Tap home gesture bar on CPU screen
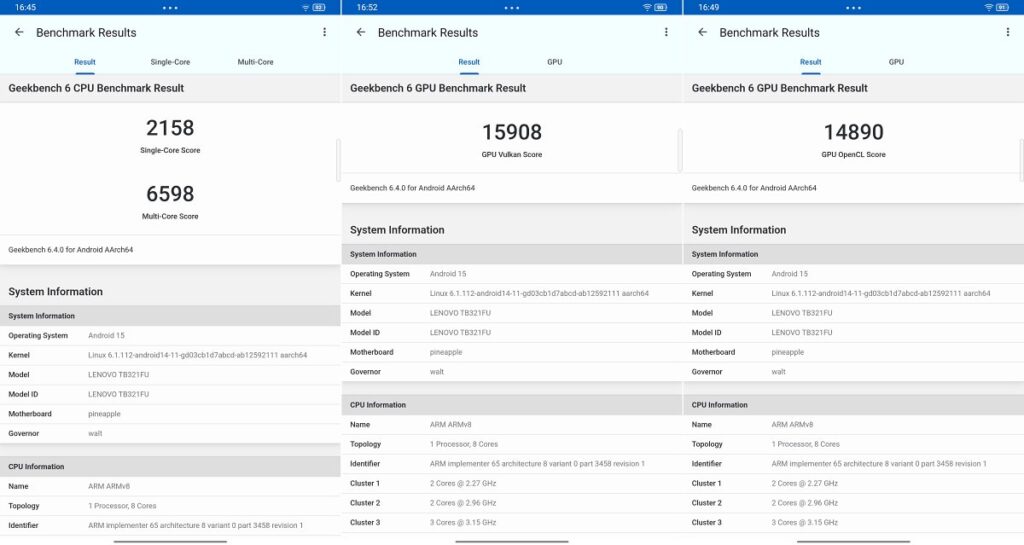 170,541
